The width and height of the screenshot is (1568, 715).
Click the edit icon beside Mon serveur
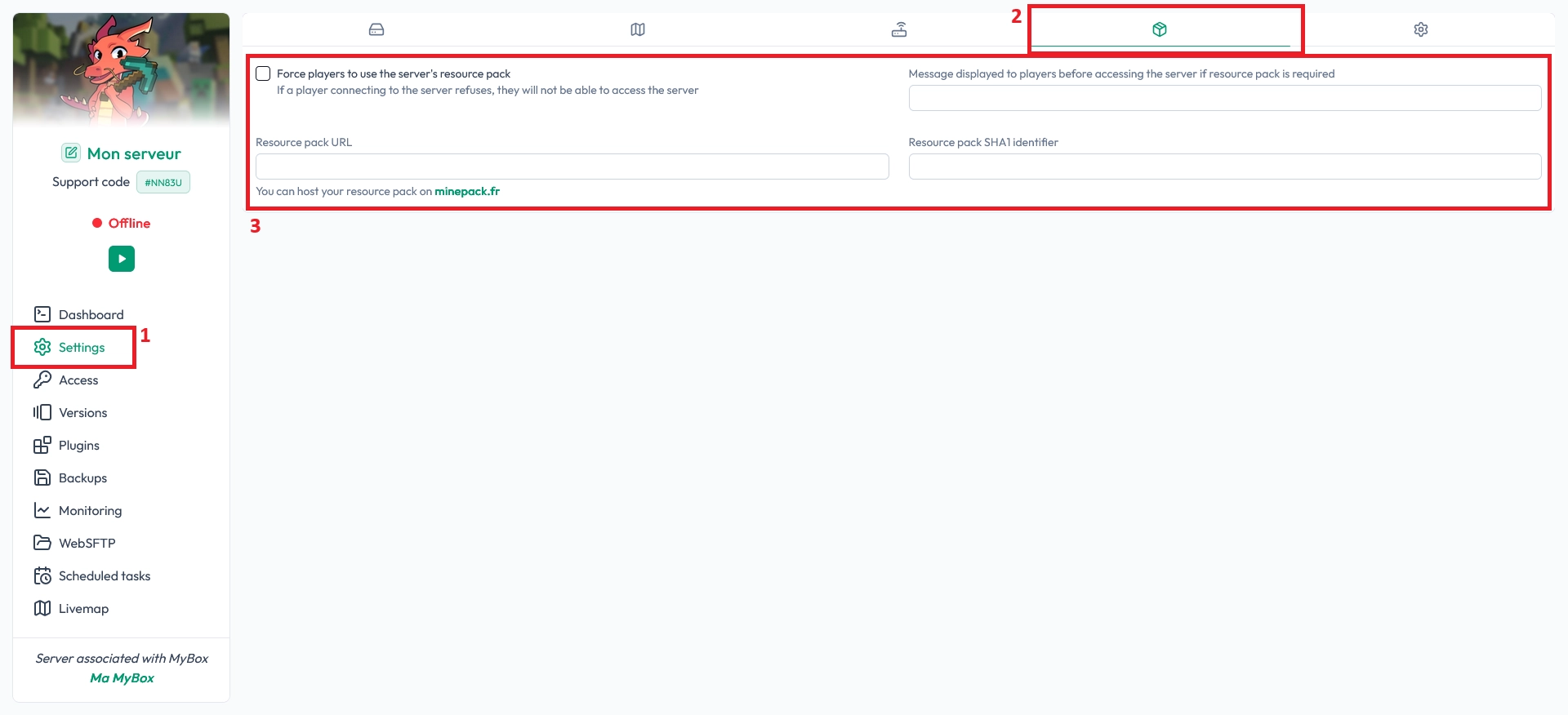coord(71,153)
